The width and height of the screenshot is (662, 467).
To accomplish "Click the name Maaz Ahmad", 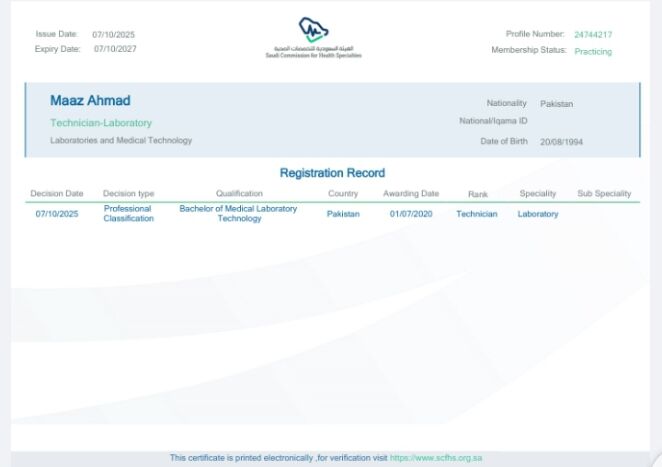I will (x=90, y=100).
